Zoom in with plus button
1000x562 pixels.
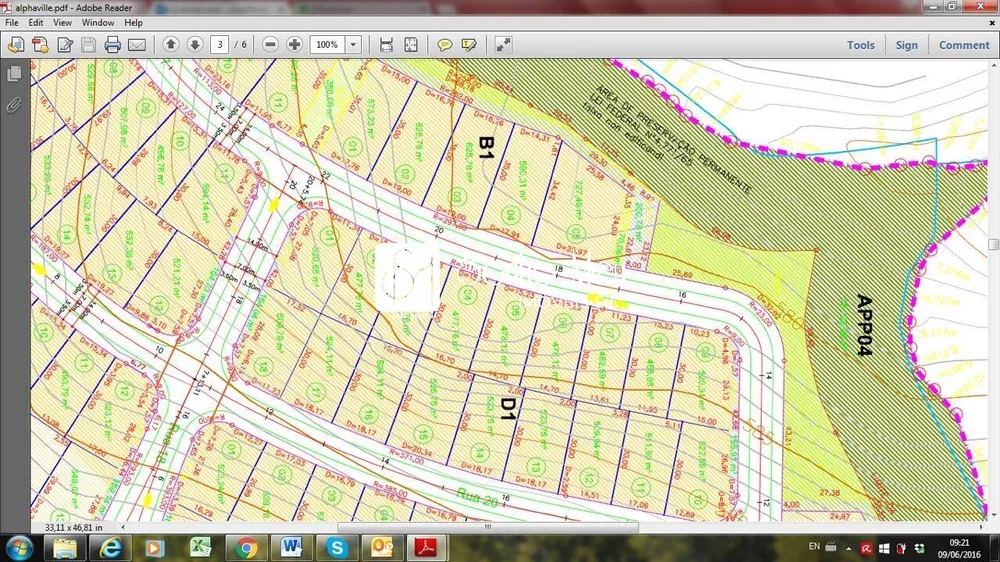(295, 45)
